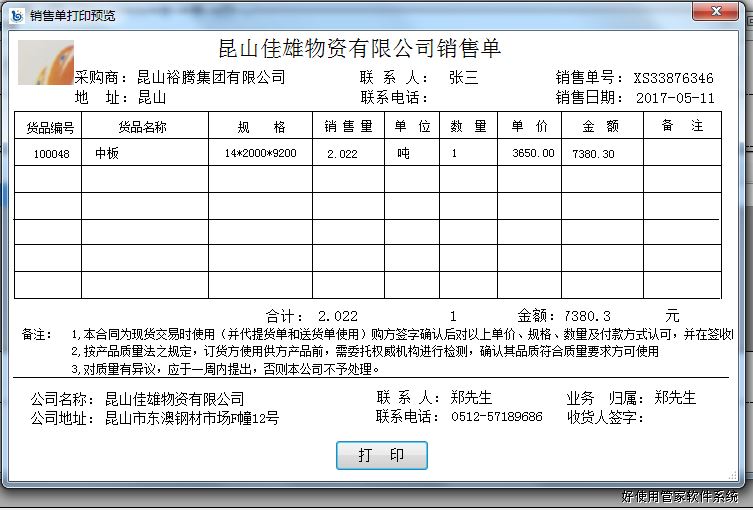This screenshot has width=753, height=510.
Task: Click the 金额 column header
Action: click(x=600, y=127)
